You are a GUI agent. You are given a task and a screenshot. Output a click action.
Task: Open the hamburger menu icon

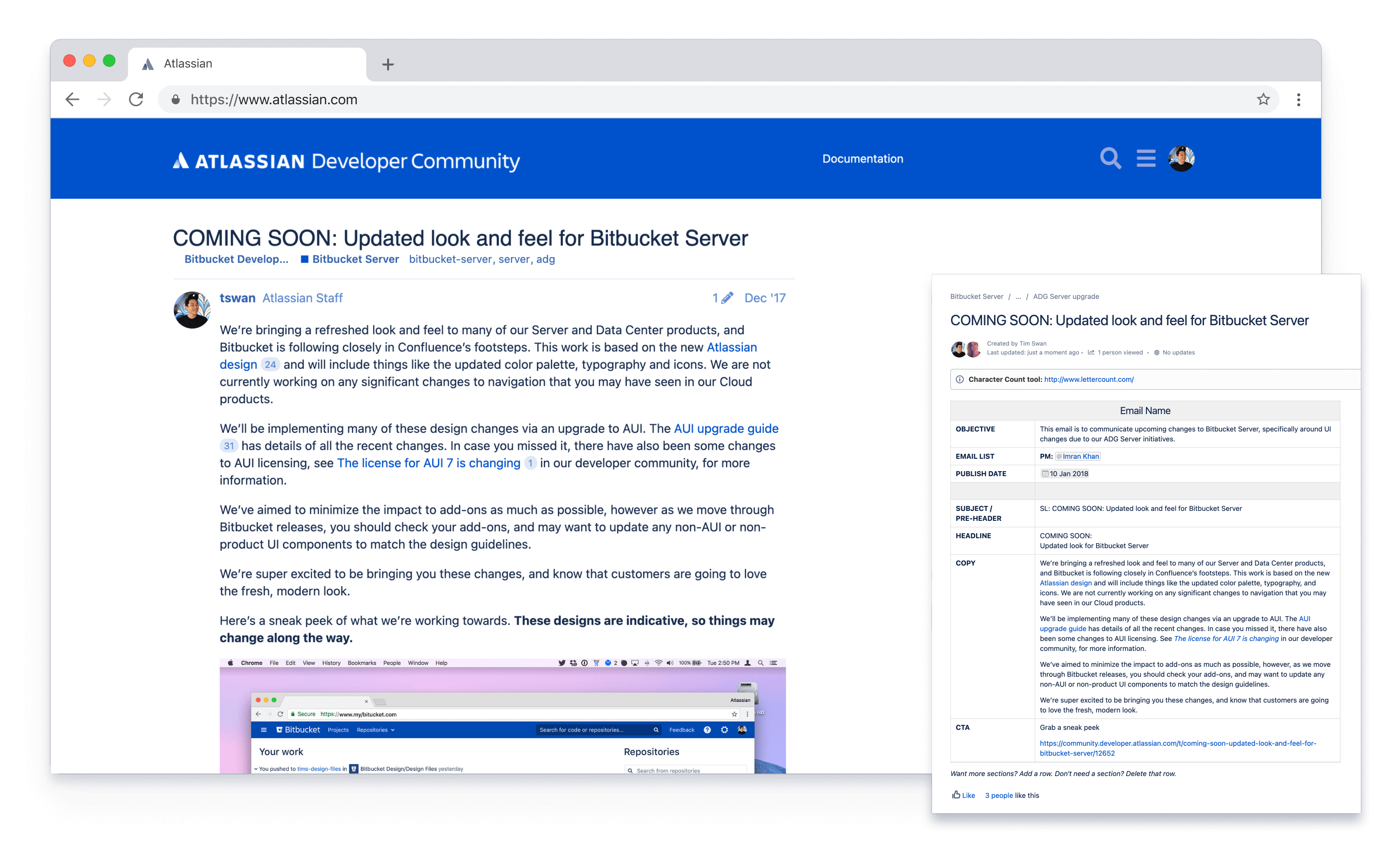click(x=1145, y=158)
